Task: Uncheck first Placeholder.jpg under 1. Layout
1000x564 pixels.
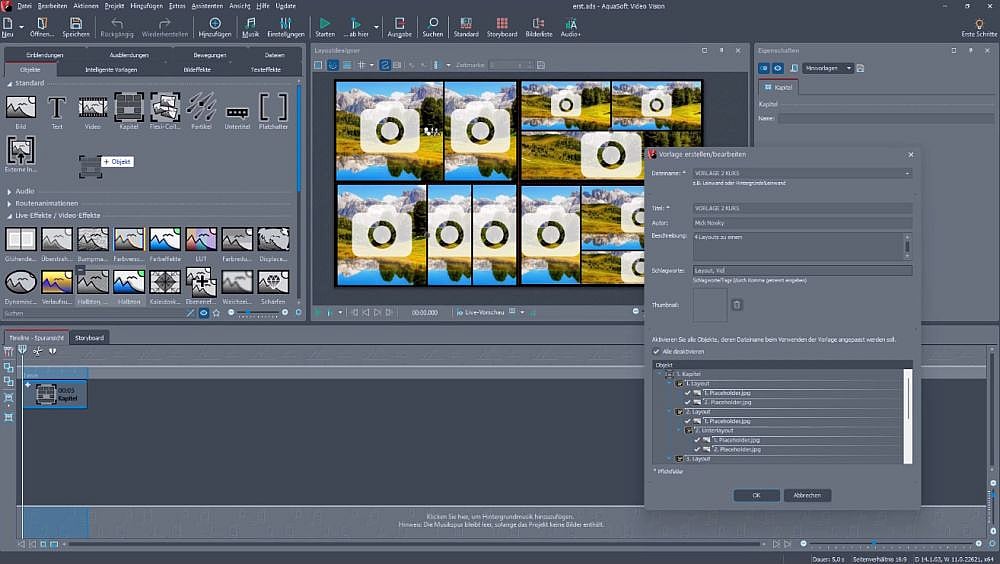Action: [687, 393]
